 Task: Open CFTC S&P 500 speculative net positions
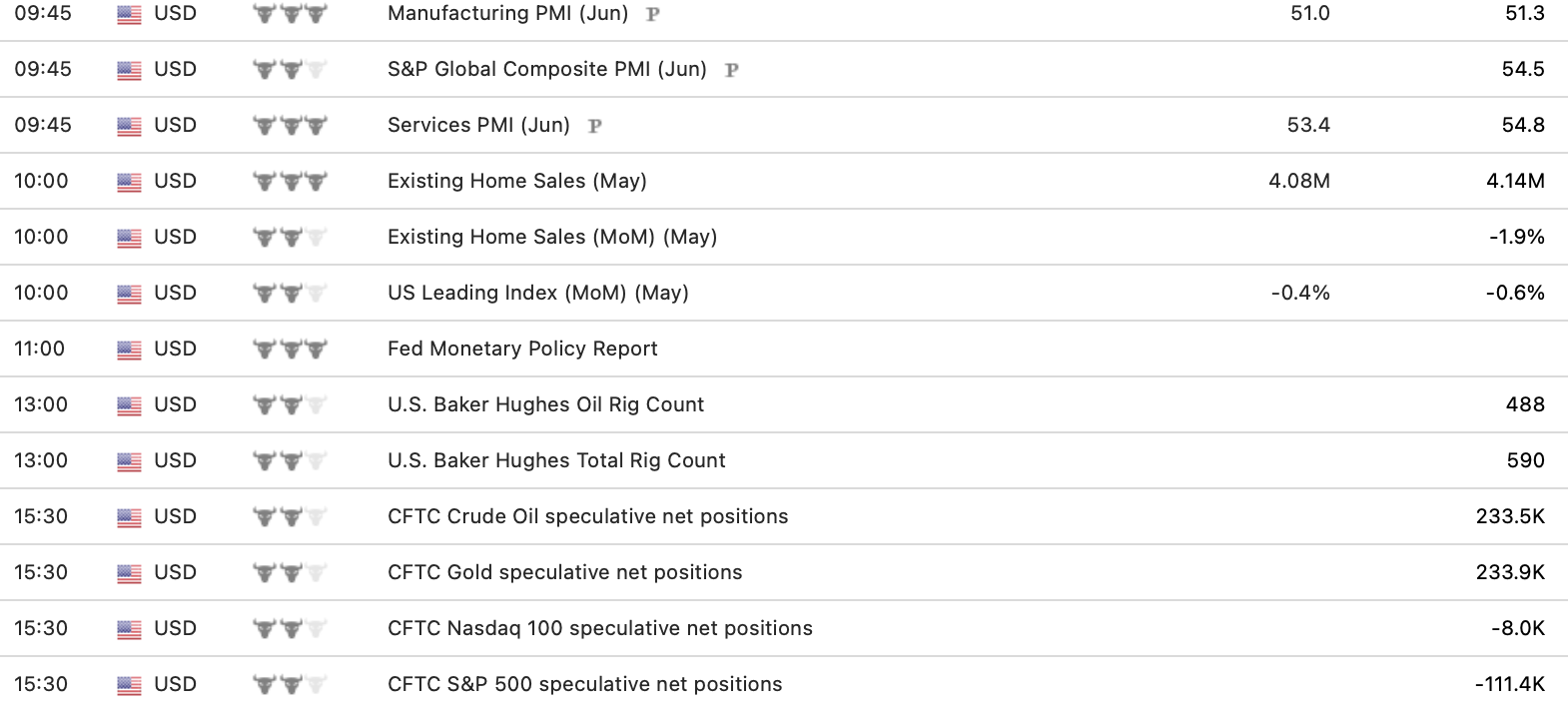tap(584, 684)
